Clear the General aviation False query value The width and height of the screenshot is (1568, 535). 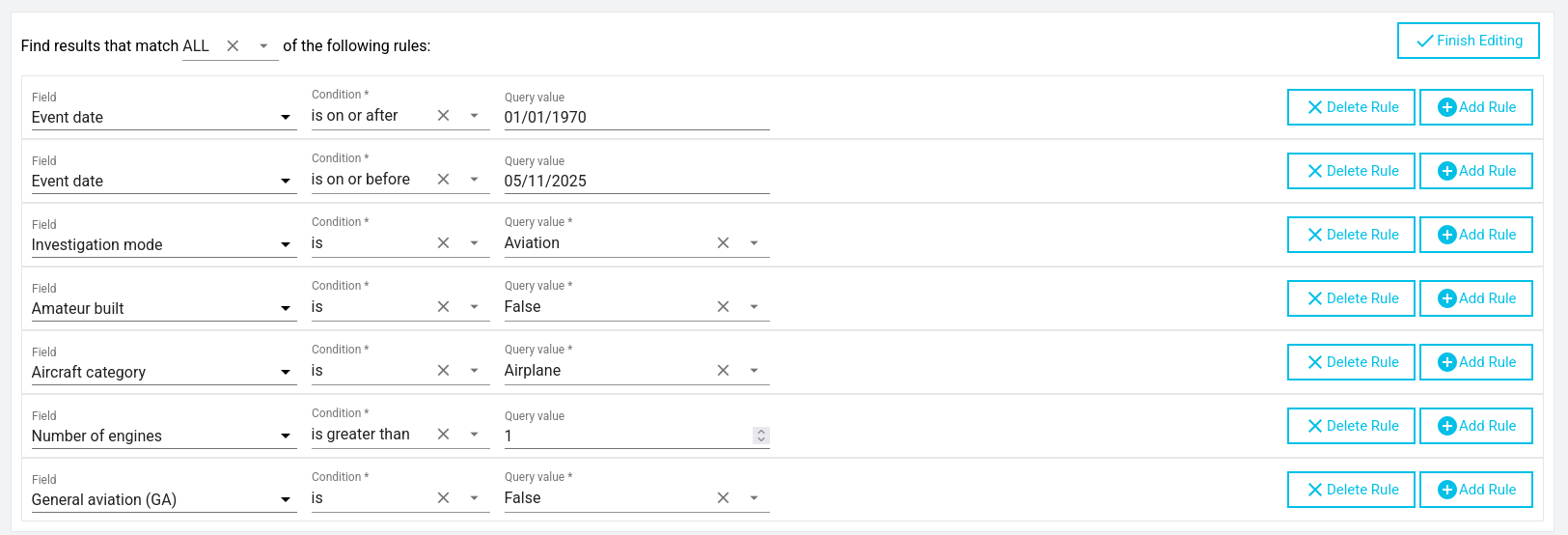click(x=723, y=498)
